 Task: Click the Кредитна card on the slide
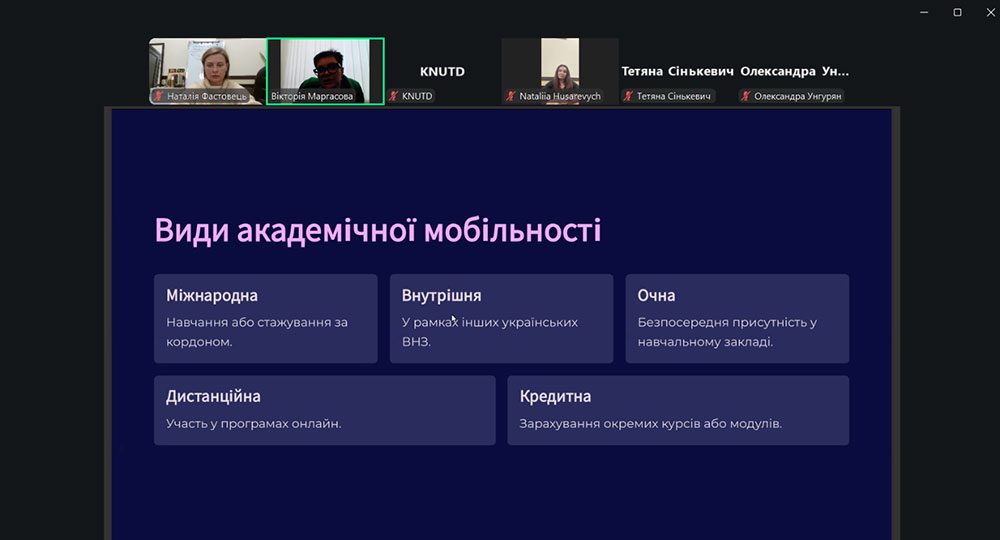coord(678,410)
